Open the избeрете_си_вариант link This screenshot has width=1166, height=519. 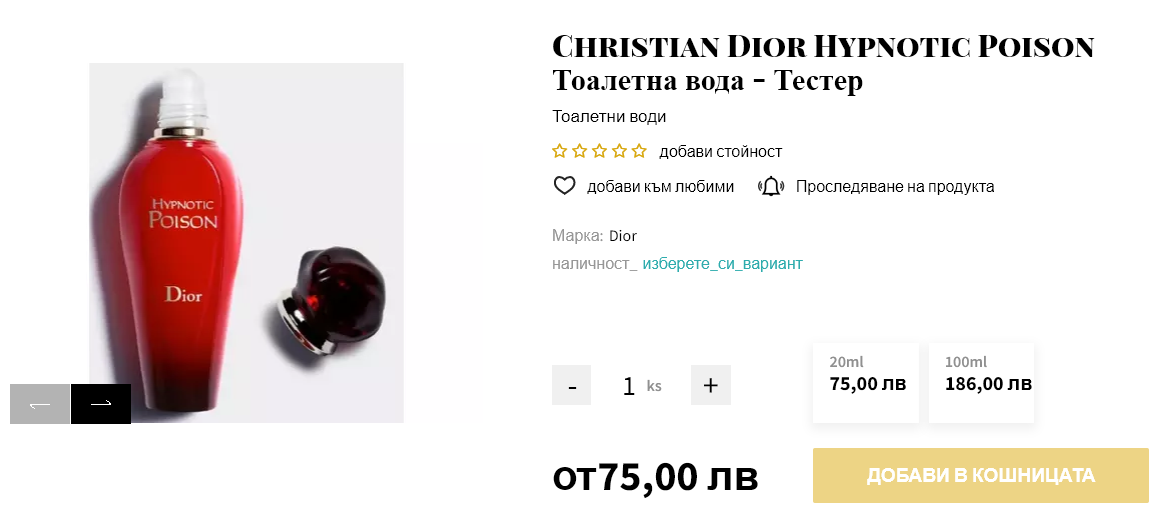pos(722,264)
